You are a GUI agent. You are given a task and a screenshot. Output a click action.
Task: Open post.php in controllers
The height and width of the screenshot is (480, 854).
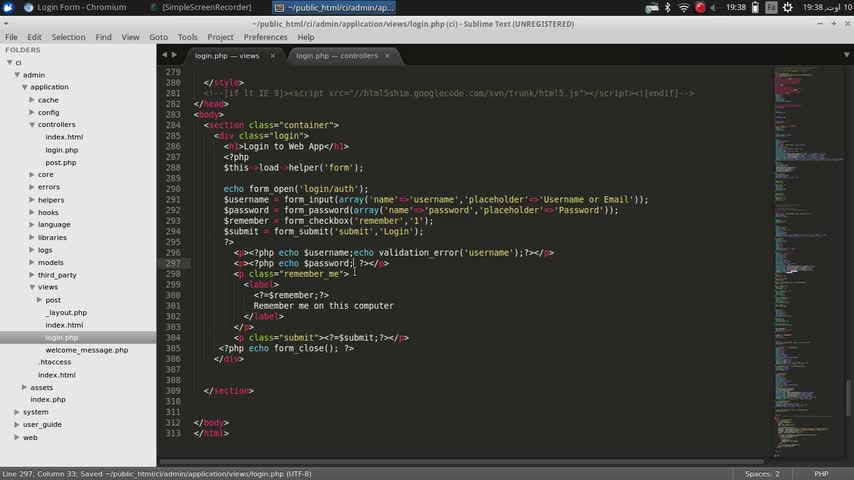tap(61, 162)
